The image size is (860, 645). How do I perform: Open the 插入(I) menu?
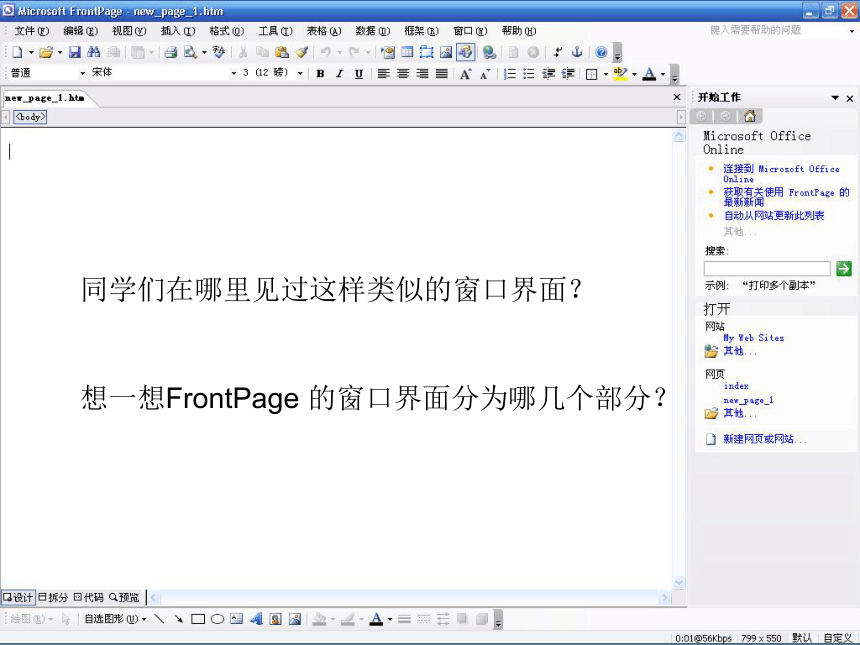[178, 31]
